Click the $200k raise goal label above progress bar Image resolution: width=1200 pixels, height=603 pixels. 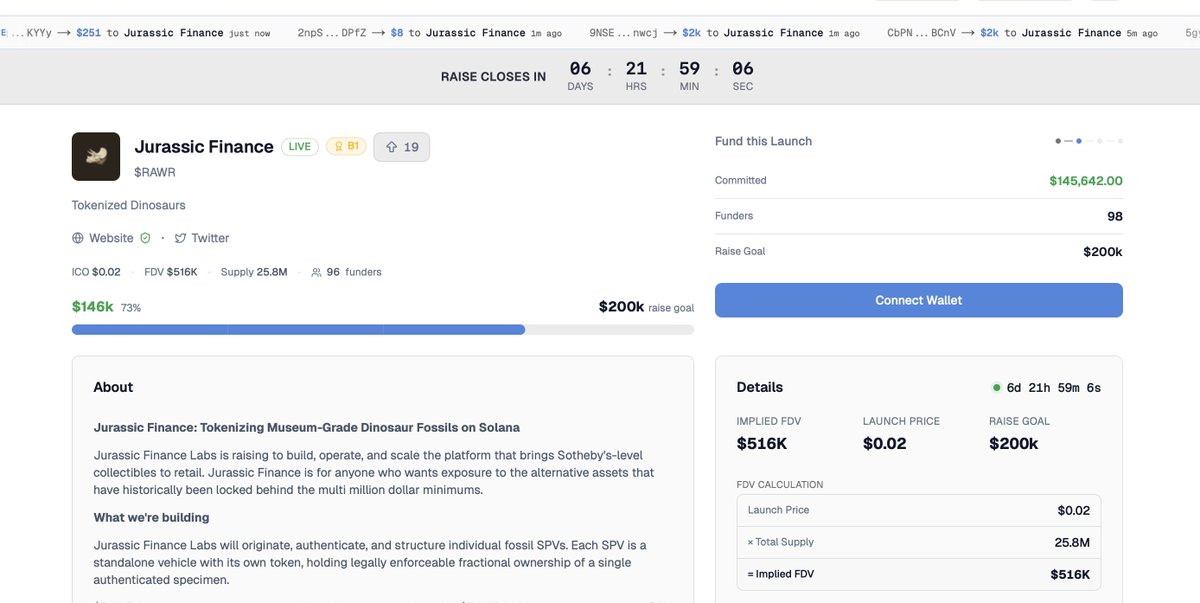pyautogui.click(x=646, y=307)
